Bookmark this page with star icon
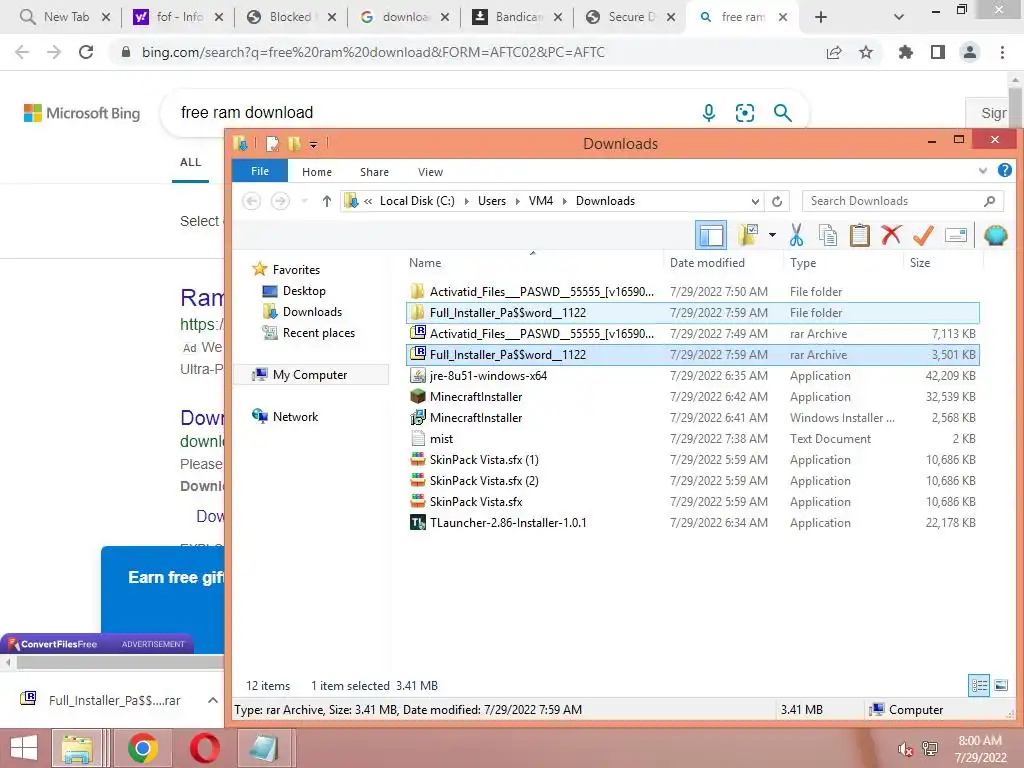The image size is (1024, 768). [x=865, y=52]
